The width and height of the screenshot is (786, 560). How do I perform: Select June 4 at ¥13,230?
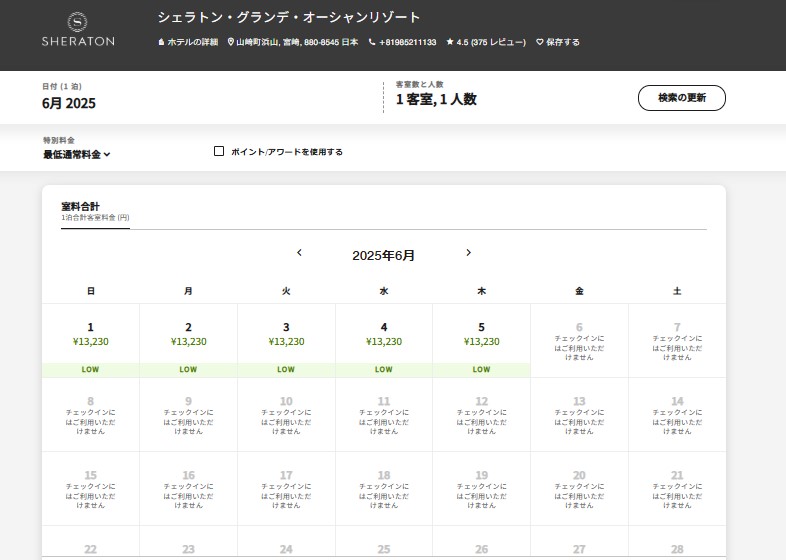coord(384,340)
